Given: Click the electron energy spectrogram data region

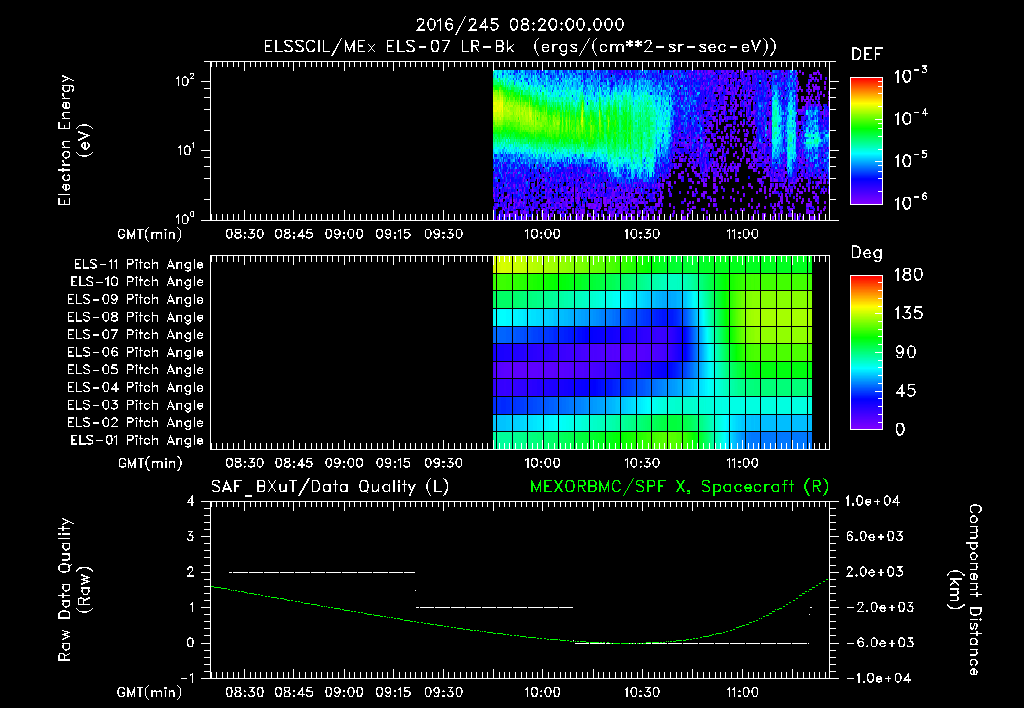Looking at the screenshot, I should pos(660,144).
